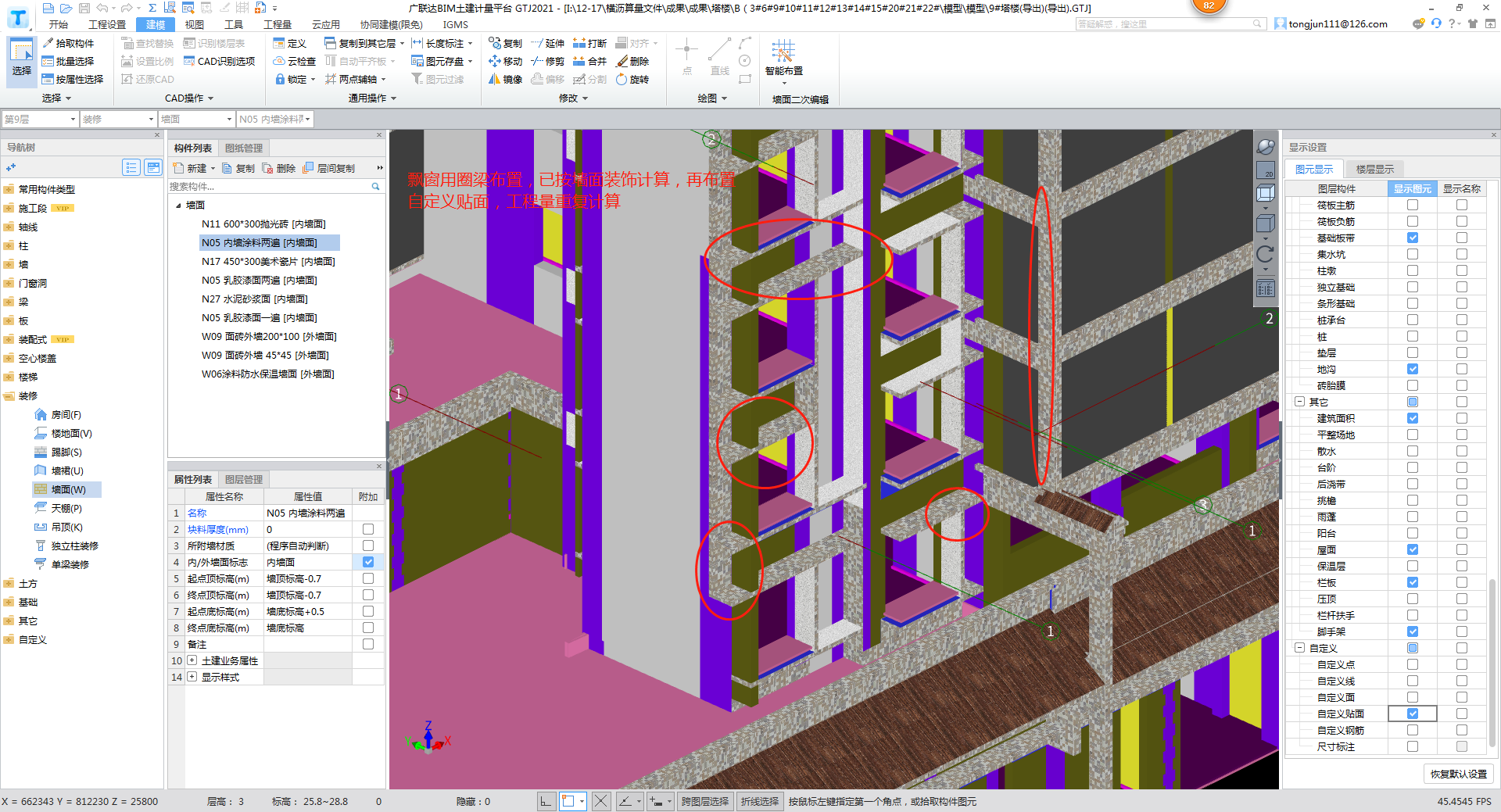This screenshot has height=812, width=1501.
Task: Click 跨图层选择 status bar button
Action: pos(705,801)
